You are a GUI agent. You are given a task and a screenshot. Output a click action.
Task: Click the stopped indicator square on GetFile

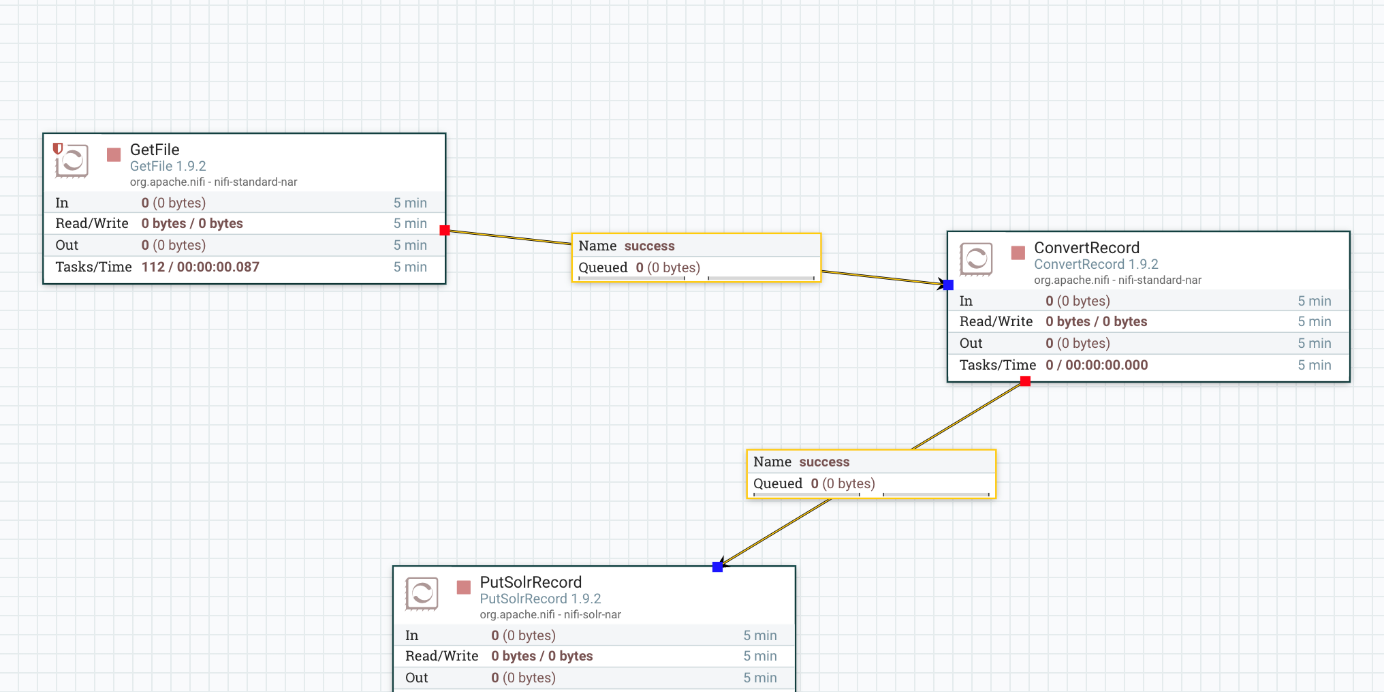point(113,154)
